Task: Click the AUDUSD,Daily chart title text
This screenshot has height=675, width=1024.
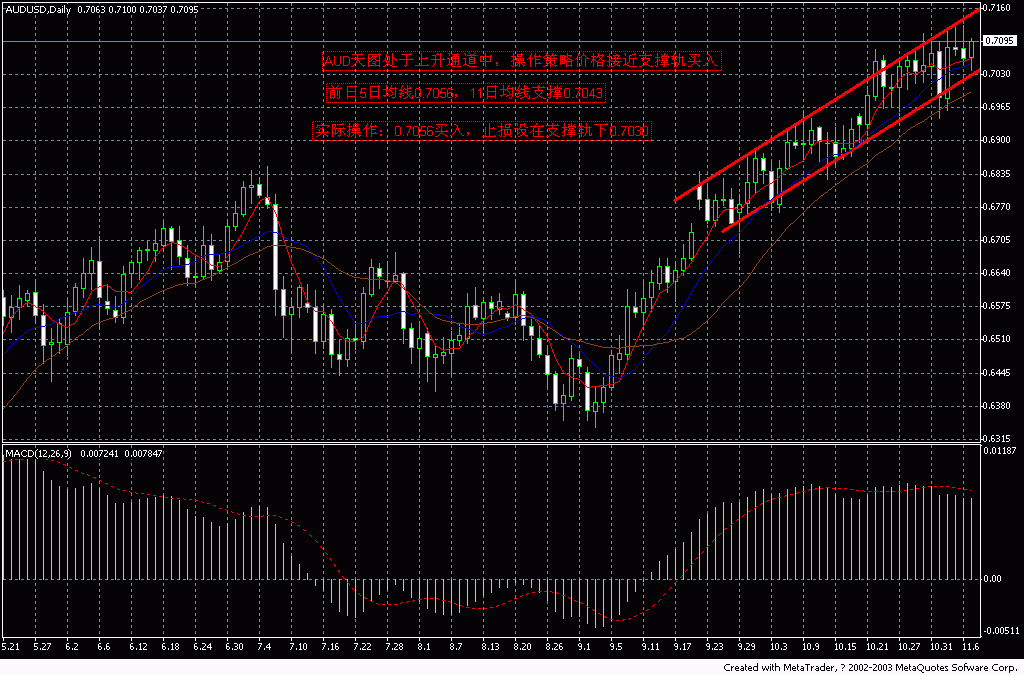Action: click(36, 10)
